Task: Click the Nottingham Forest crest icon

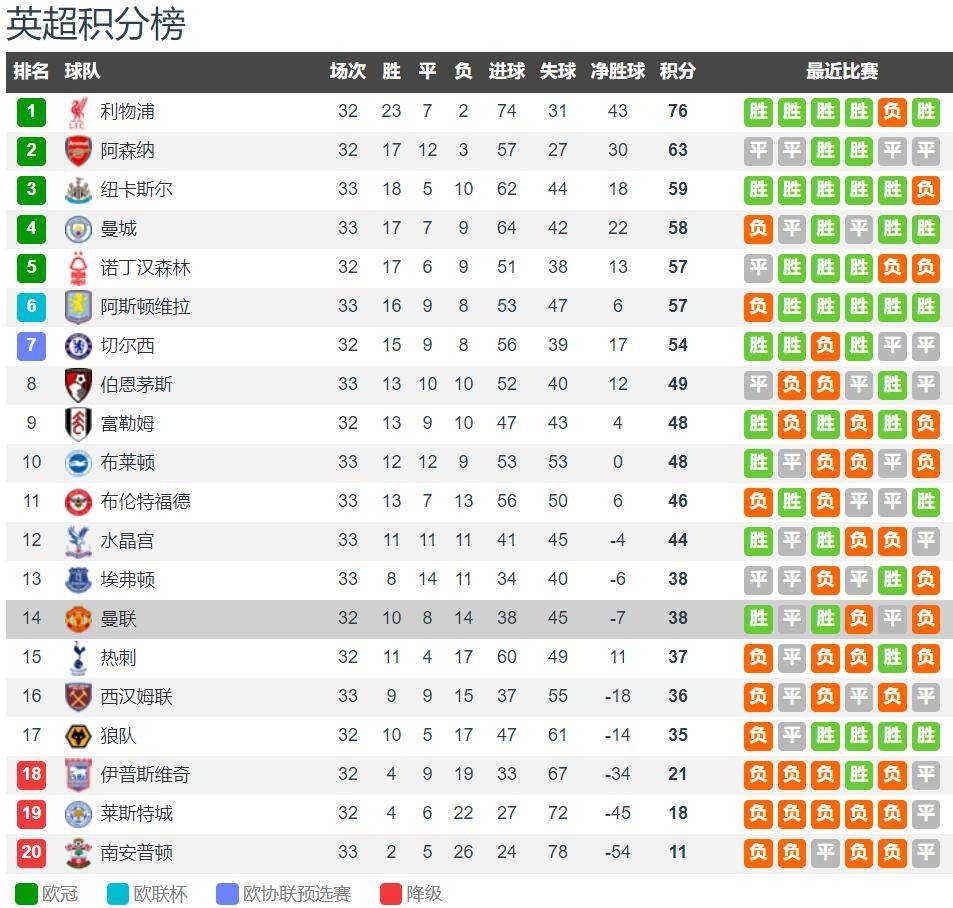Action: (78, 268)
